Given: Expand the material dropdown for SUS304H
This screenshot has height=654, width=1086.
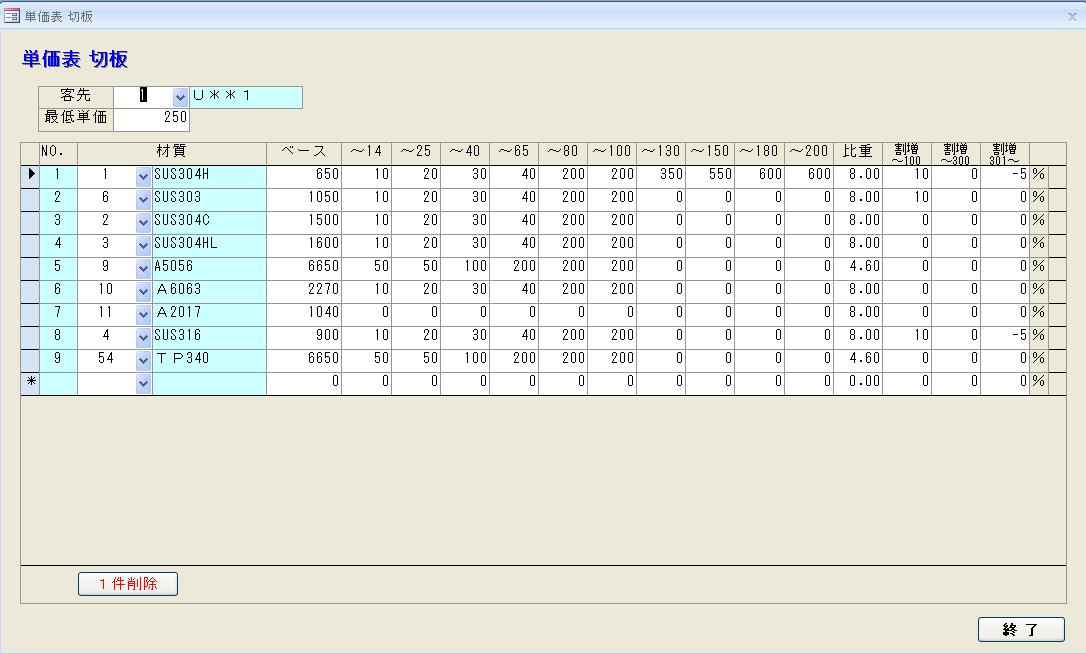Looking at the screenshot, I should click(143, 175).
